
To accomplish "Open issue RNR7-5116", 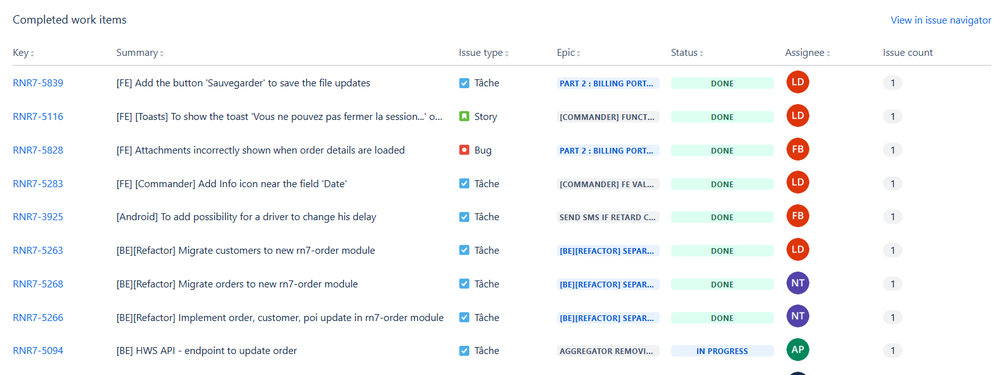I will [38, 117].
